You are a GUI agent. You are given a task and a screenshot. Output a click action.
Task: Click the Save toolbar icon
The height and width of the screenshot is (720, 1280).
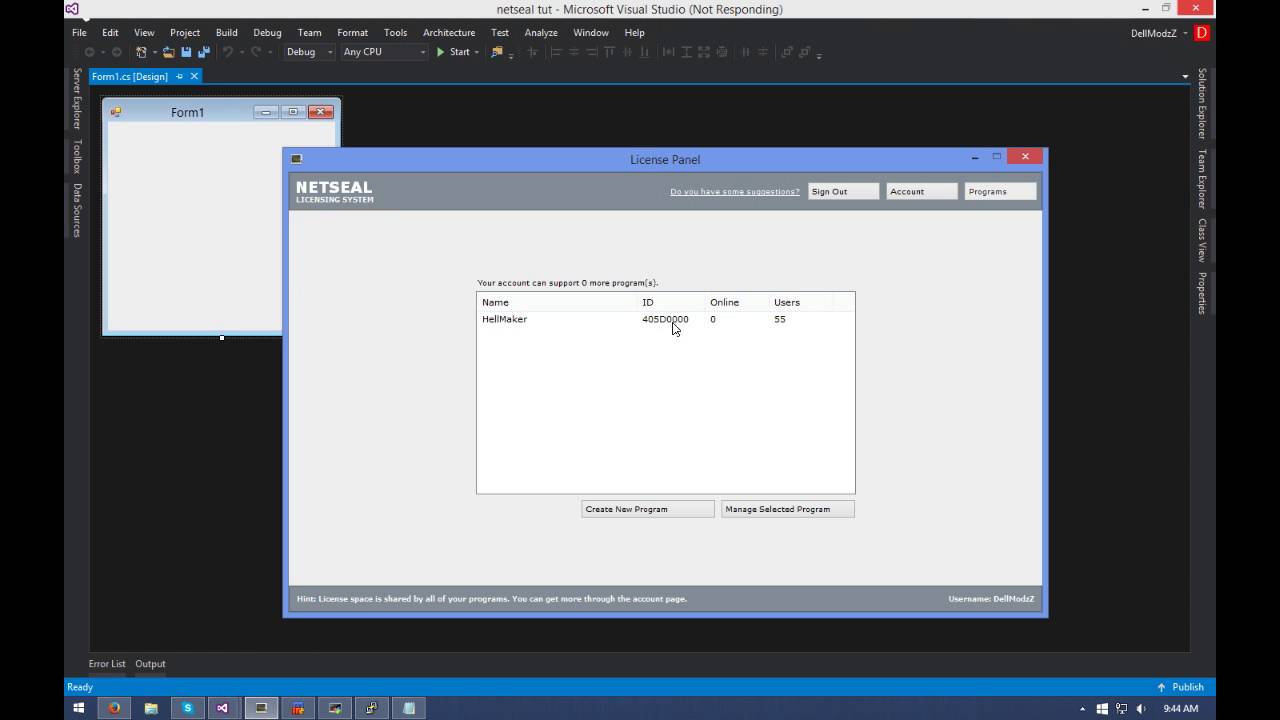[x=186, y=52]
